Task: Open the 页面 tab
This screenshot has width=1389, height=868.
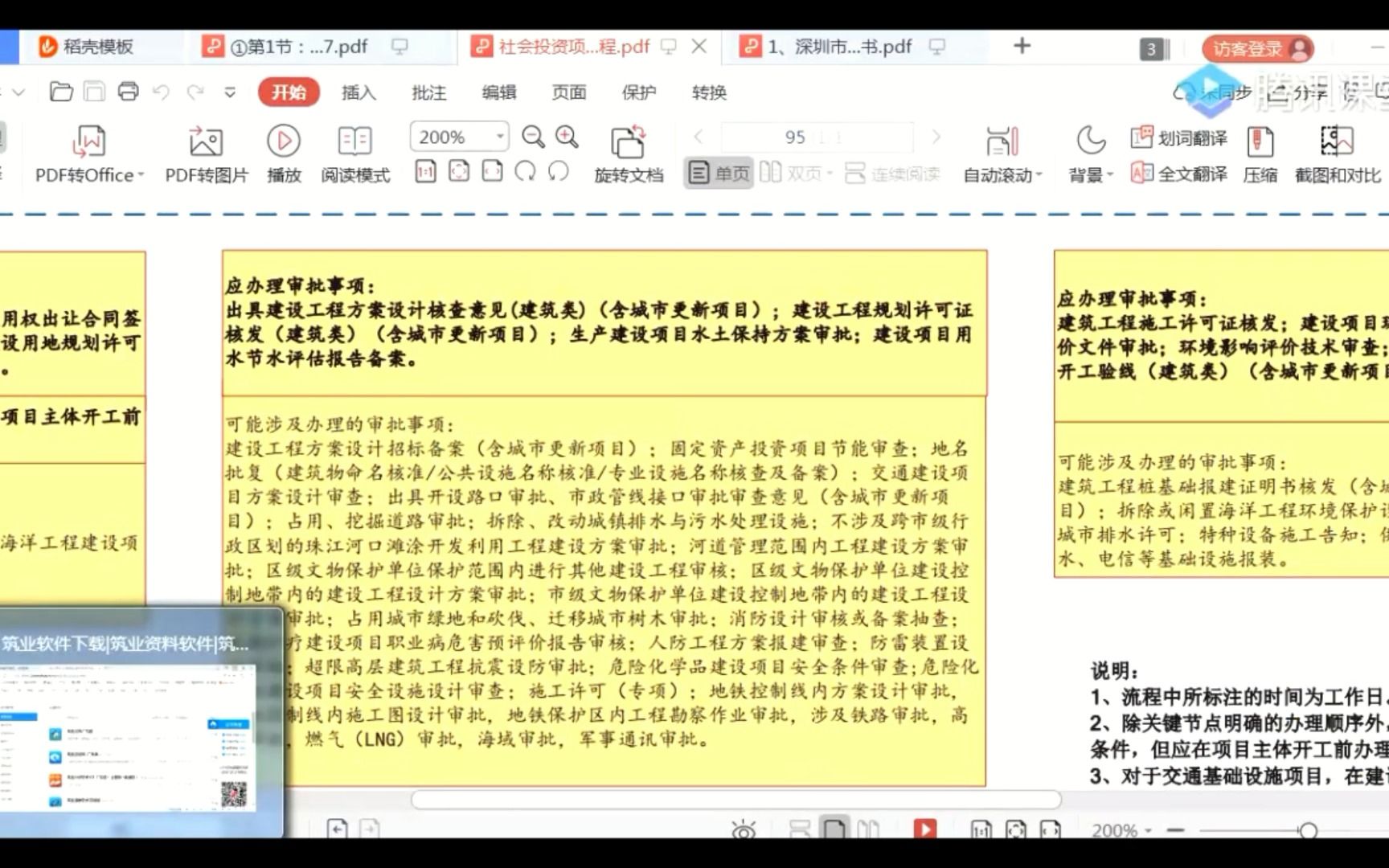Action: click(x=568, y=92)
